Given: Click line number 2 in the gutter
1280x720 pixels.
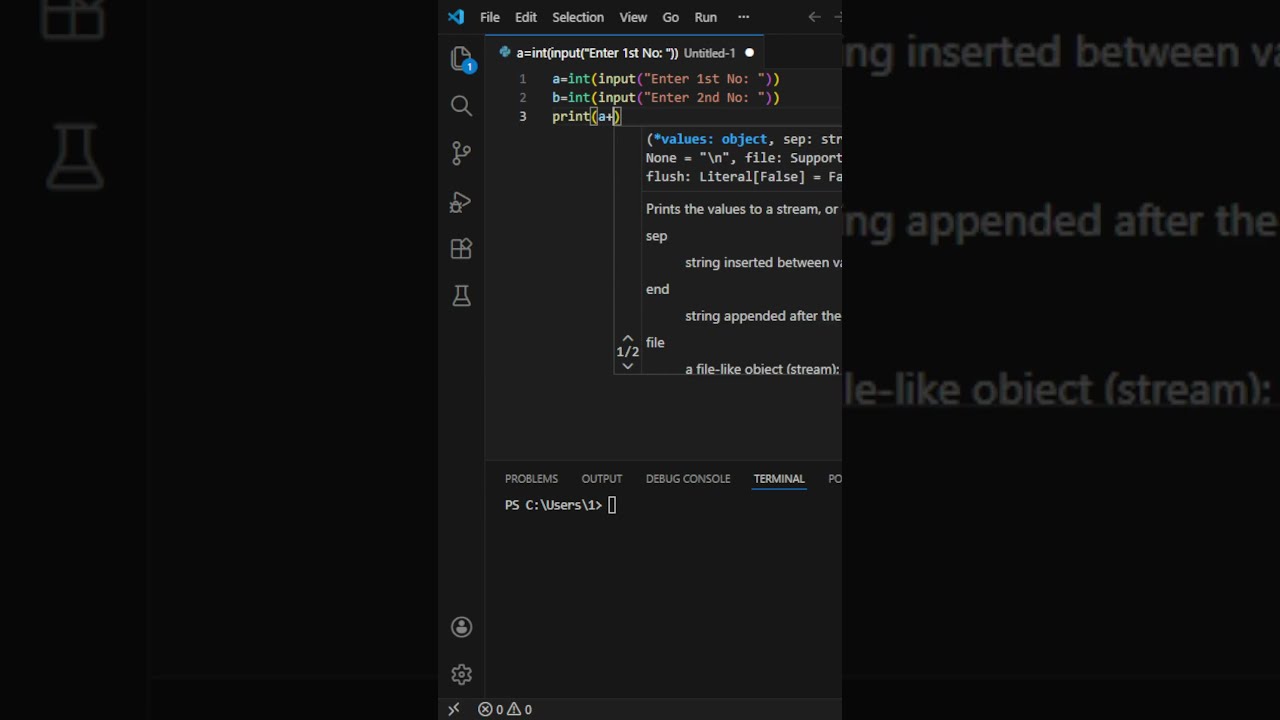Looking at the screenshot, I should [x=522, y=98].
